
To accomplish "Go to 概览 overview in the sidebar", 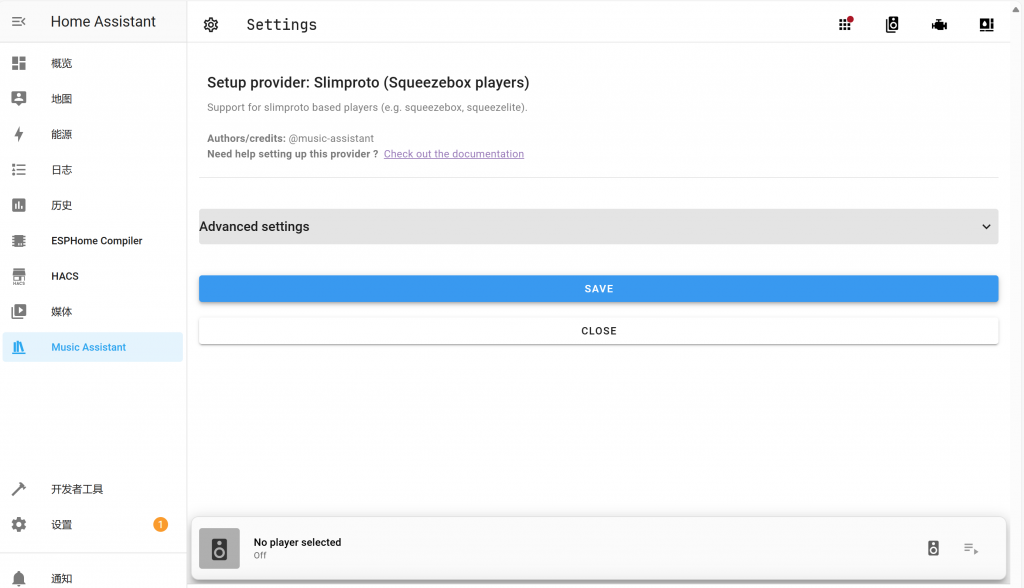I will click(62, 63).
